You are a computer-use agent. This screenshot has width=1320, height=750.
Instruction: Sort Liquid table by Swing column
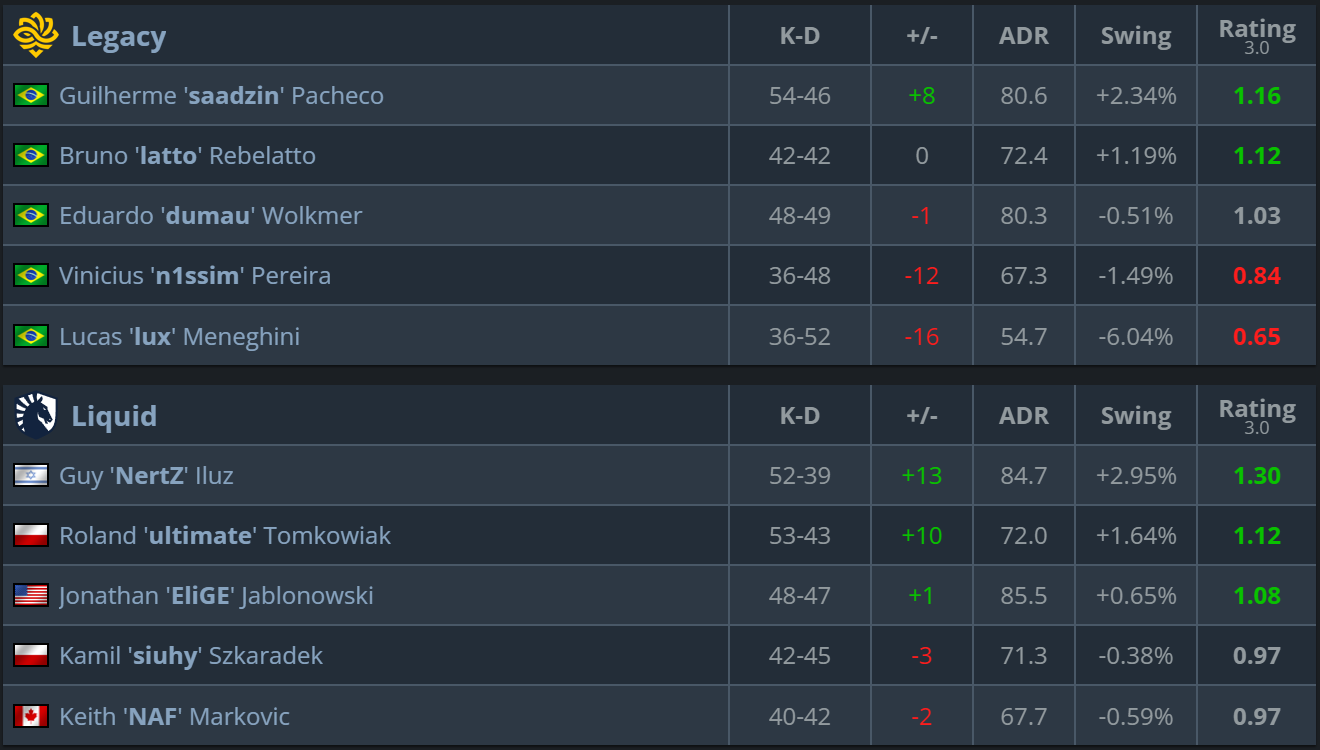[1136, 416]
